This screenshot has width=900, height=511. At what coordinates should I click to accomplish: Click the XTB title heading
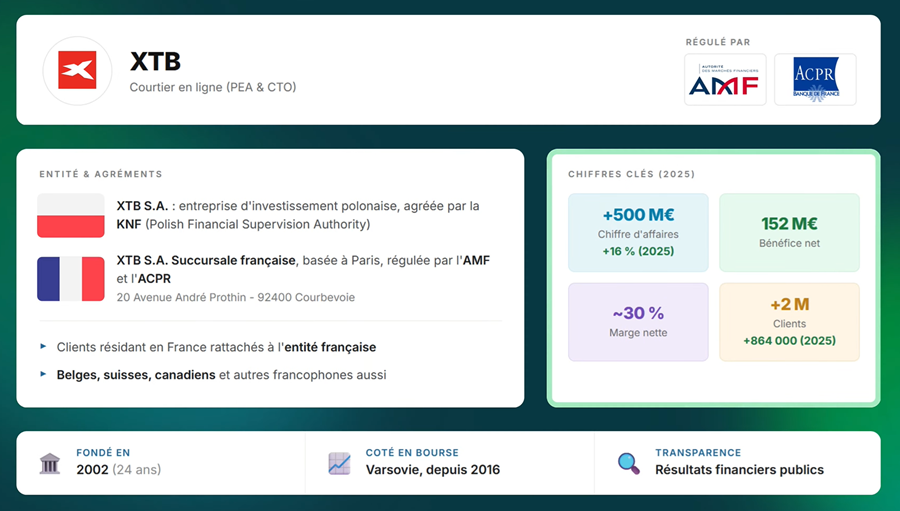point(156,61)
